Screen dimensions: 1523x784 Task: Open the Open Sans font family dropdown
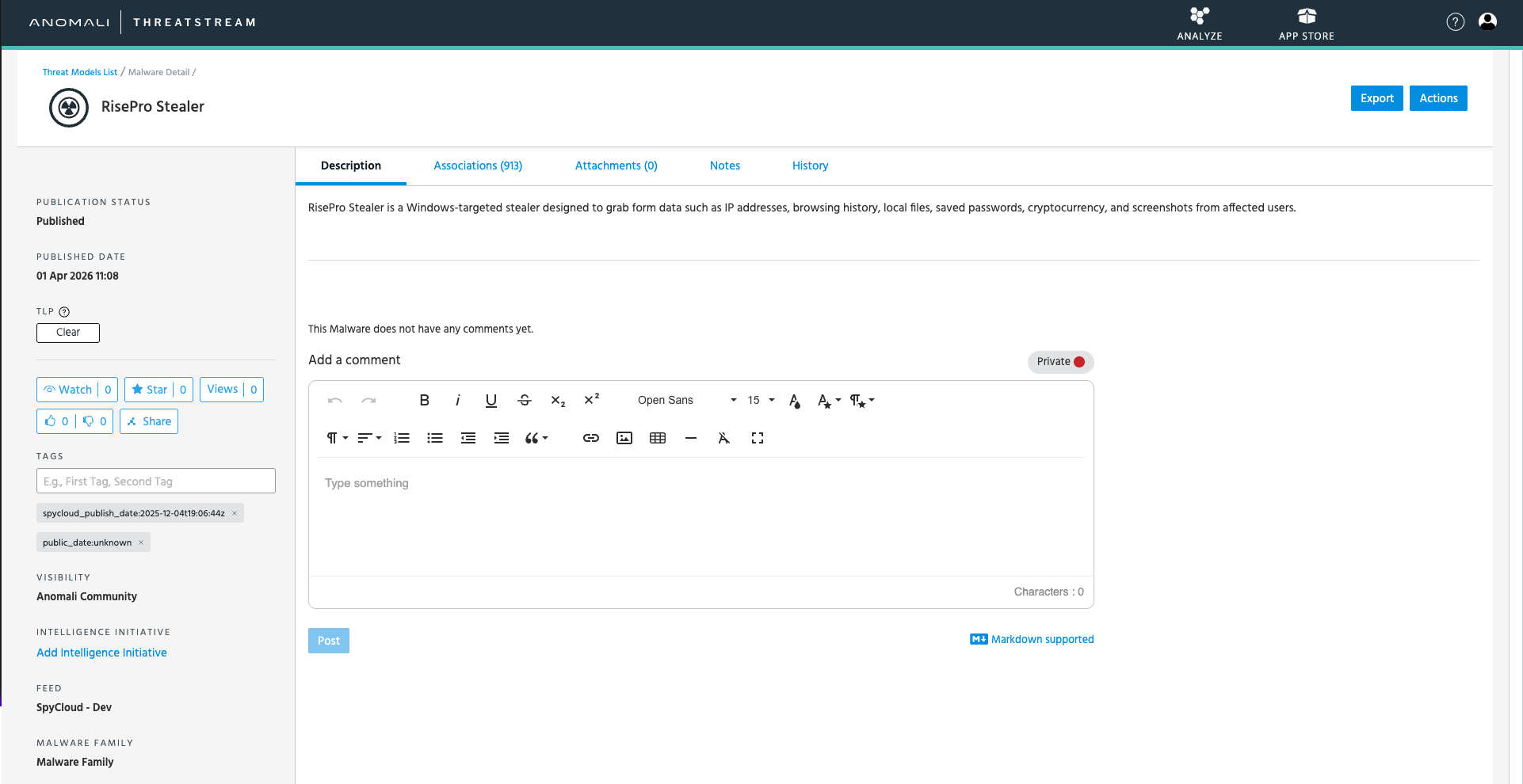tap(686, 401)
